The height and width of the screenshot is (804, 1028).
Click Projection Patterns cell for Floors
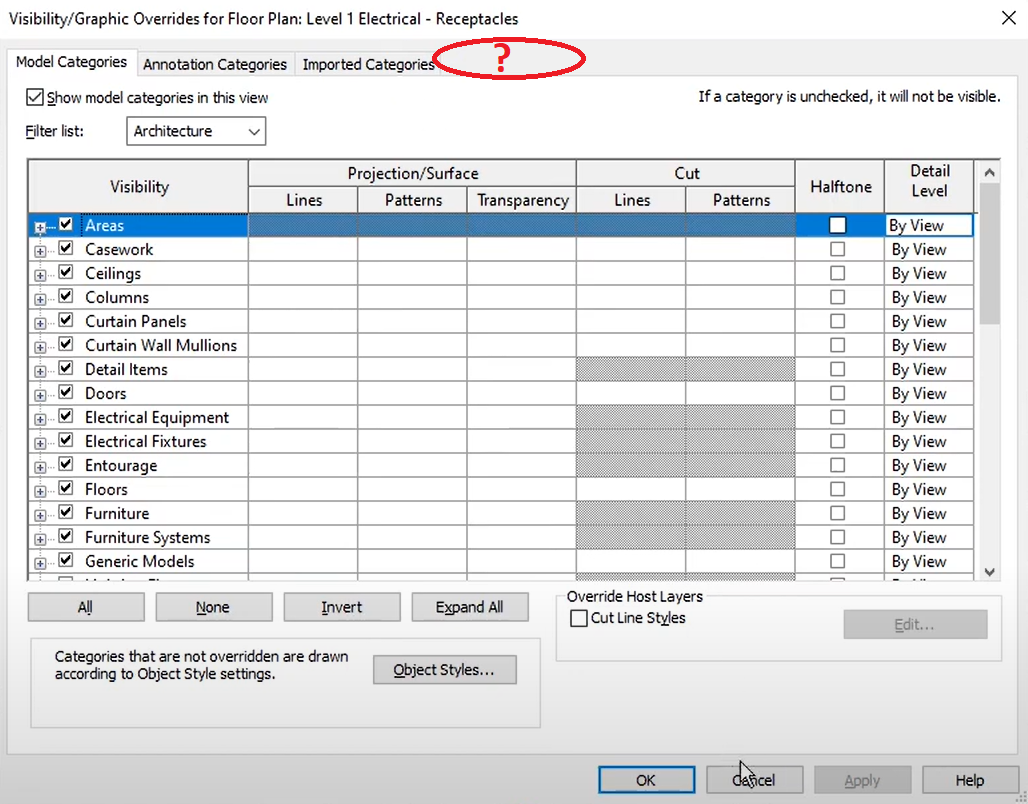(412, 489)
